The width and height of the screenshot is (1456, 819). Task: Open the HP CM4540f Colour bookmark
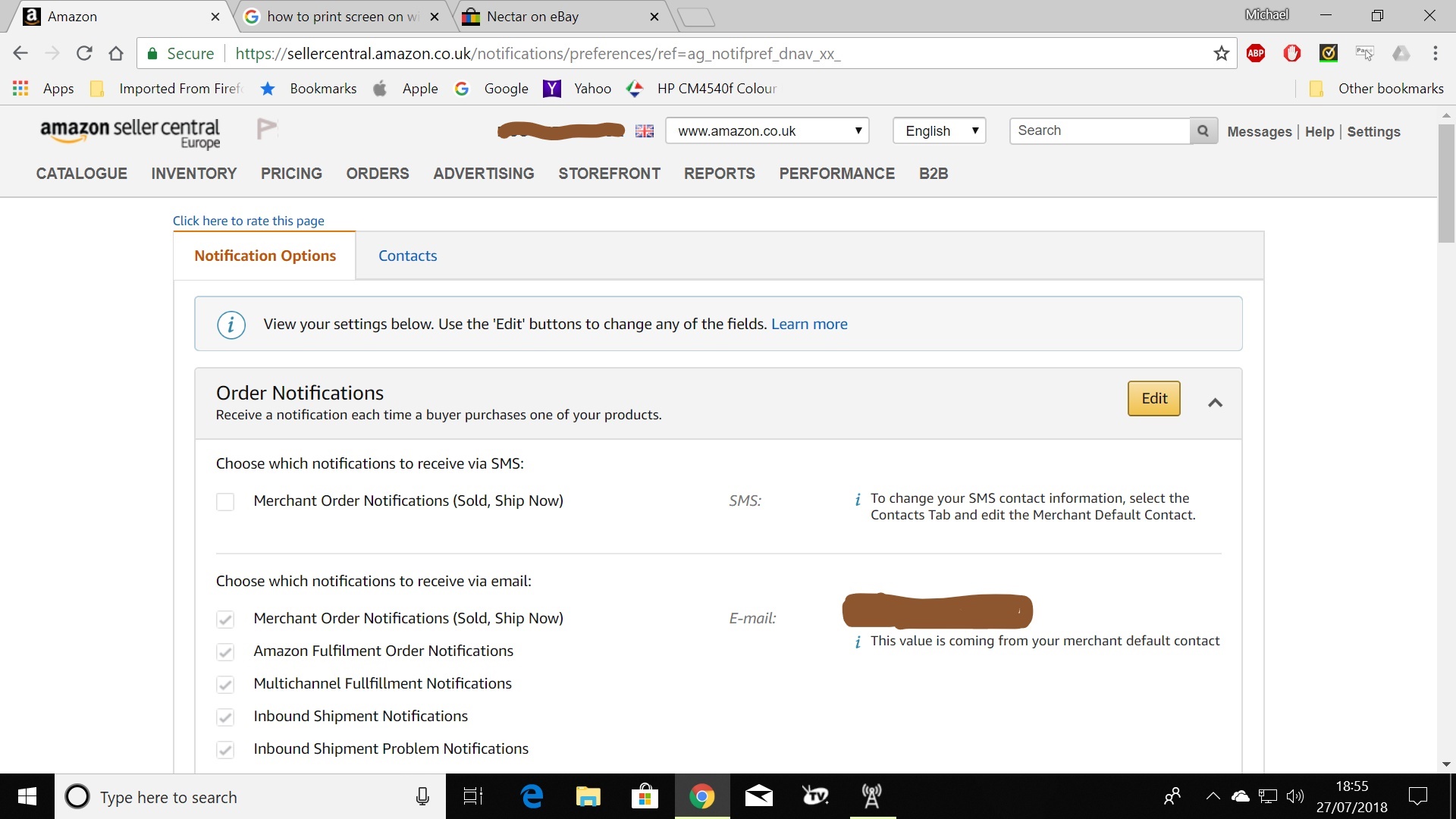701,89
